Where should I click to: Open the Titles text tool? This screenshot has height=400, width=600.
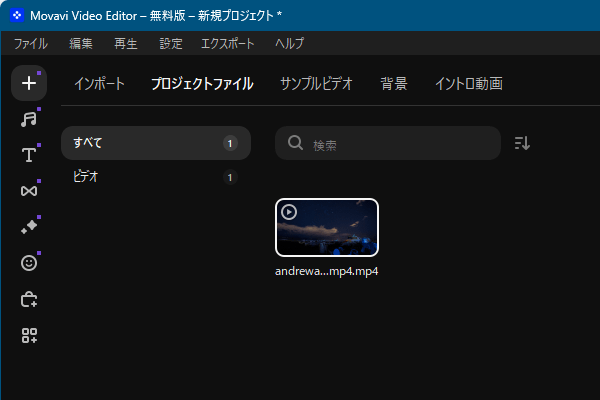(x=29, y=155)
